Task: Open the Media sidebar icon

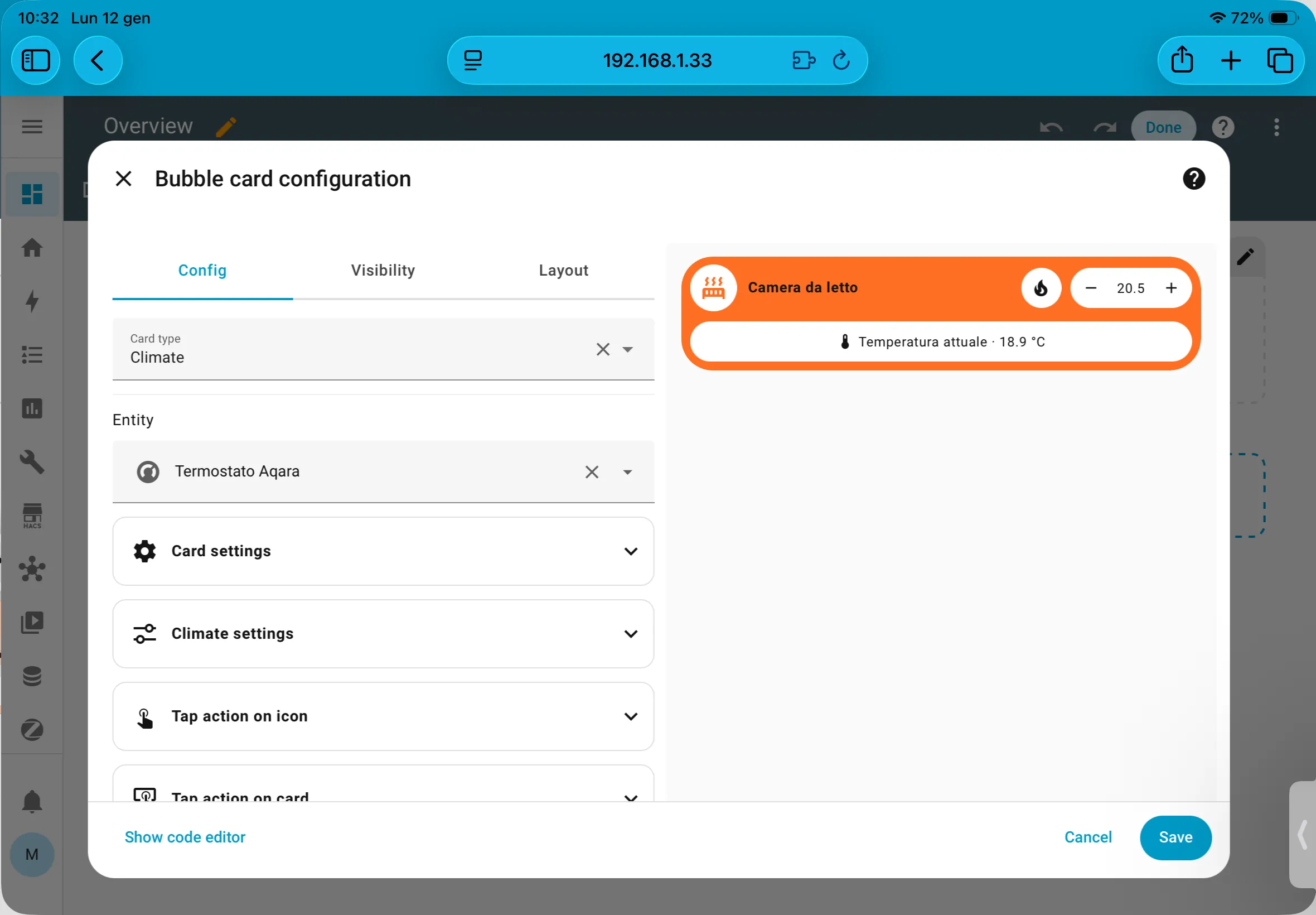Action: pyautogui.click(x=32, y=623)
